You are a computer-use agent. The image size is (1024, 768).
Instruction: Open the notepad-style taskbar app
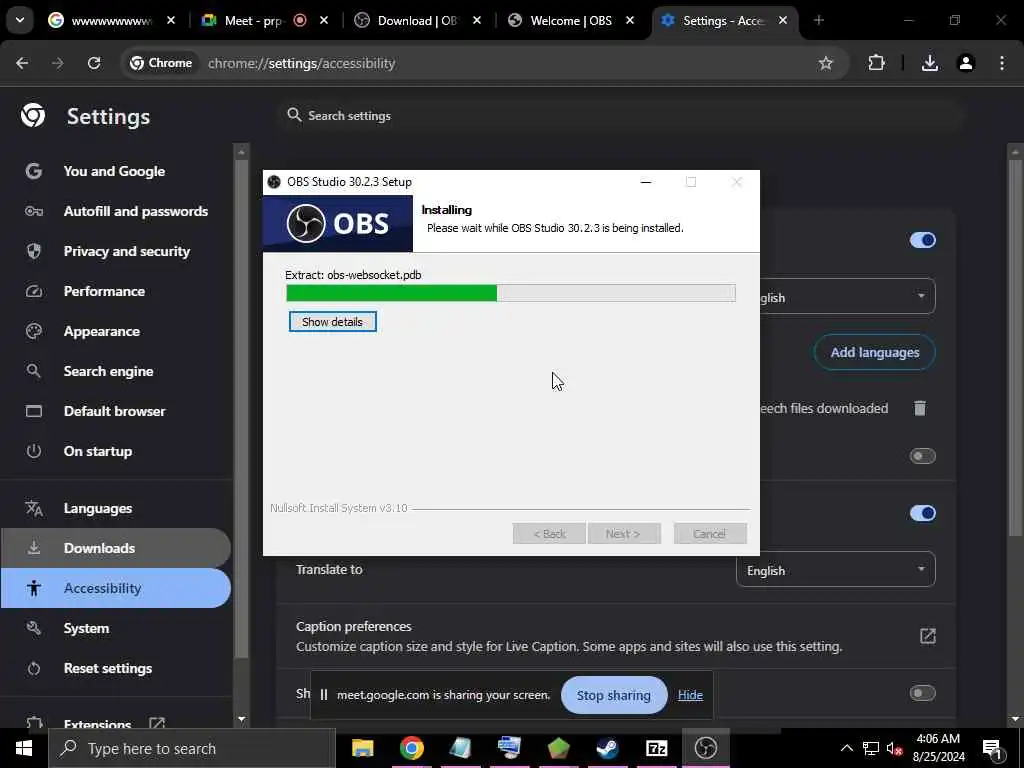pos(460,748)
